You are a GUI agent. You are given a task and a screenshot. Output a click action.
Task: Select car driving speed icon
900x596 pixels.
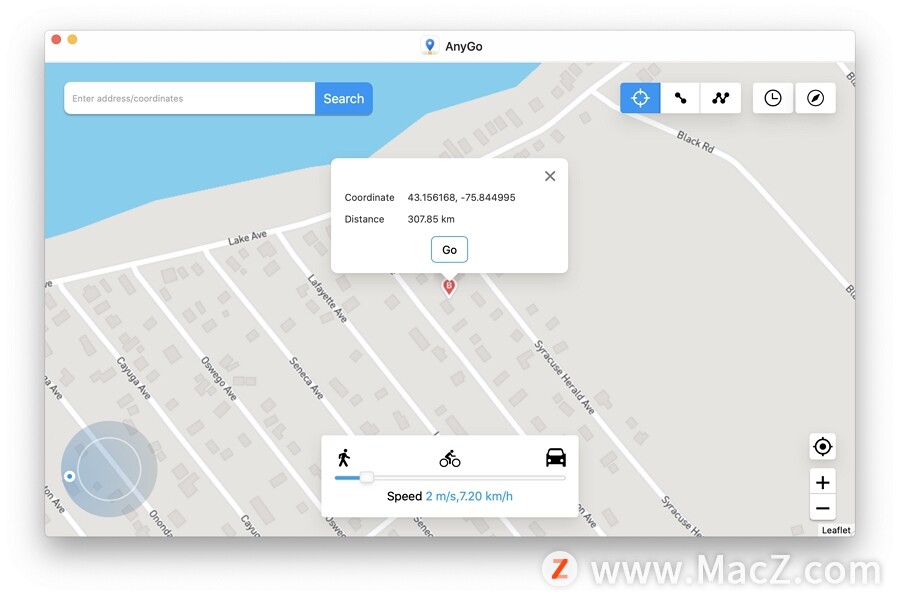(x=556, y=458)
